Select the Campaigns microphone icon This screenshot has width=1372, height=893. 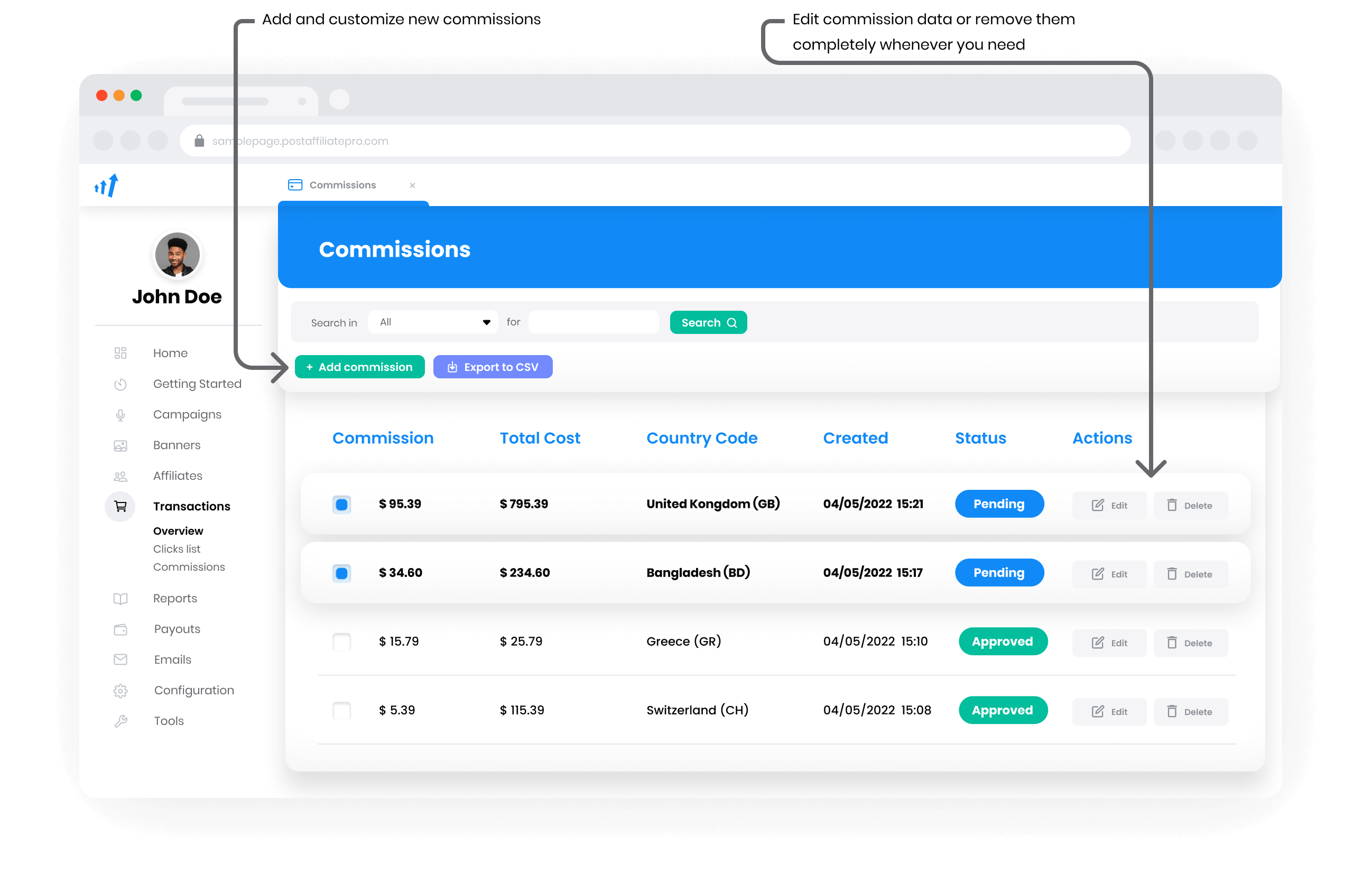120,414
